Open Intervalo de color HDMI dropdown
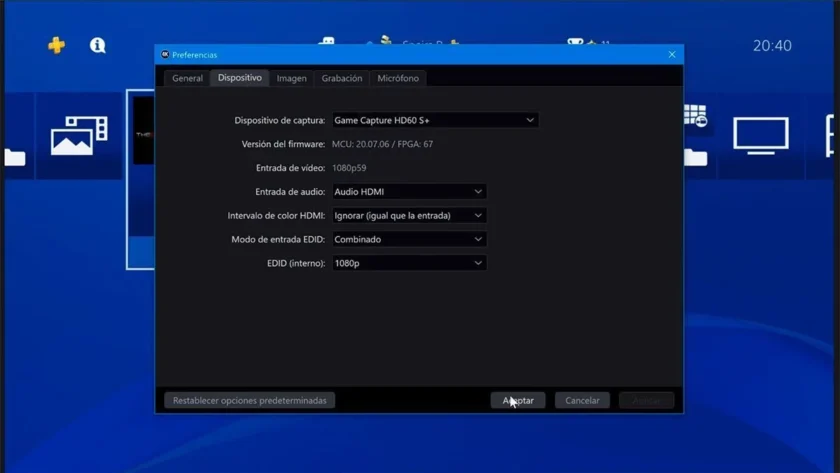This screenshot has height=473, width=840. (409, 215)
